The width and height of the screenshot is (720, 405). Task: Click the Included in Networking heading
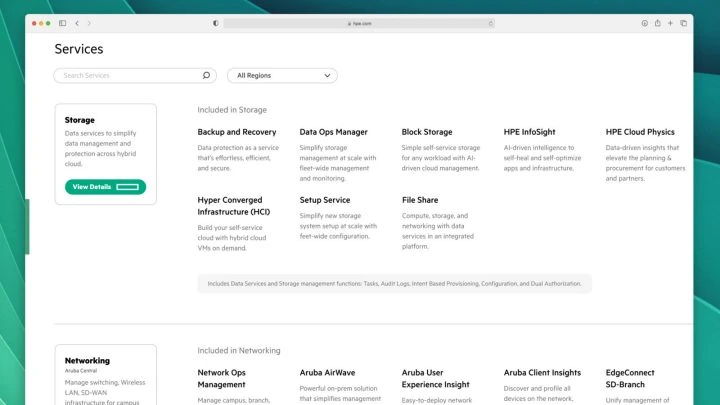click(239, 350)
